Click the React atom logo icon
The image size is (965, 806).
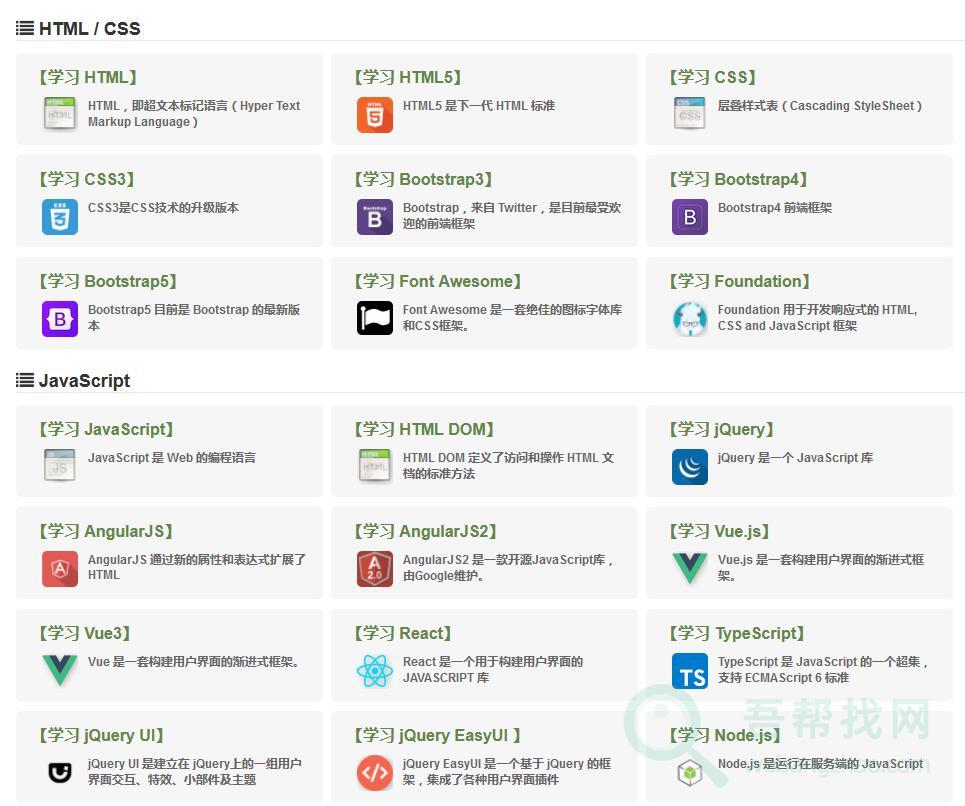point(375,671)
